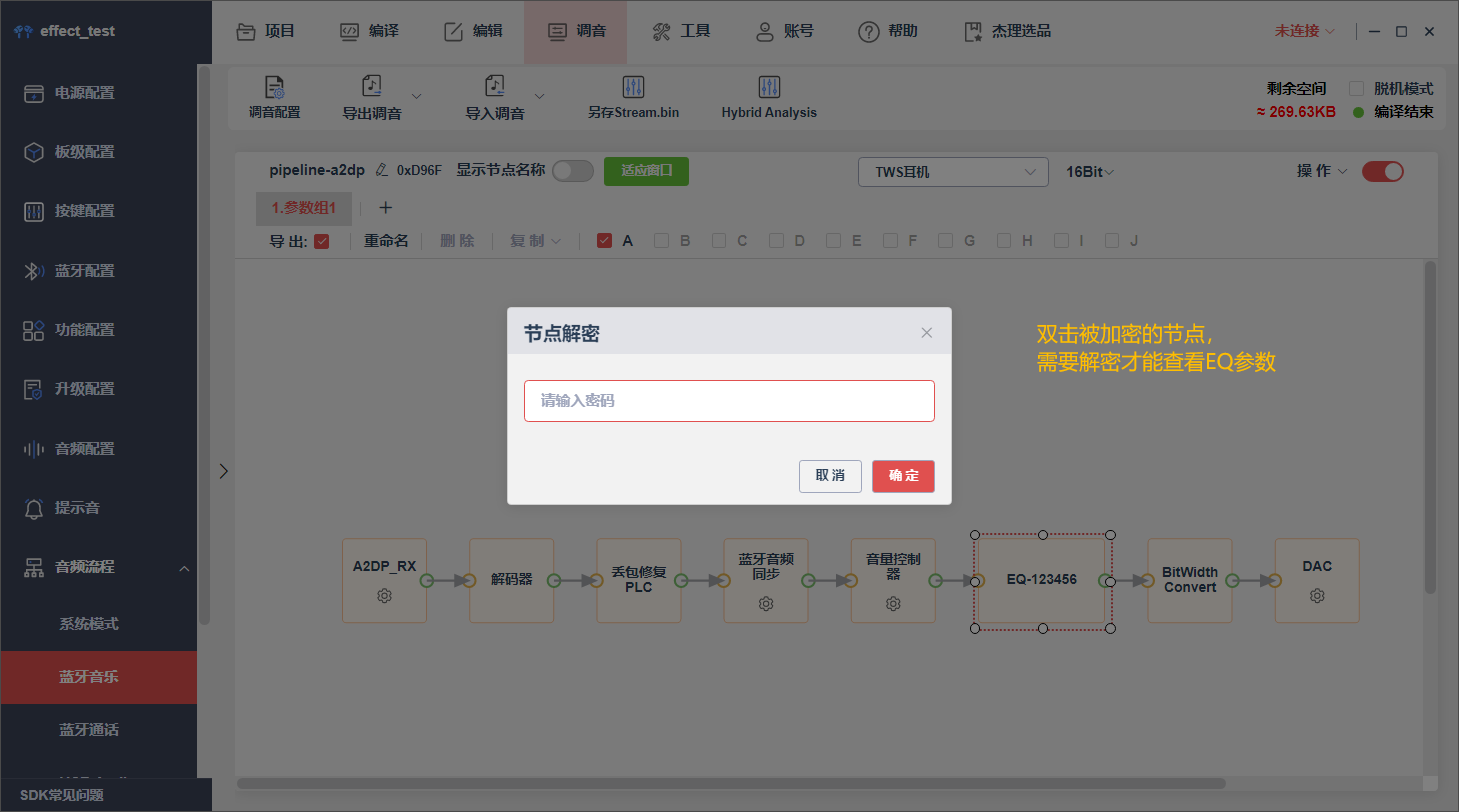Click the horizontal scrollbar under the canvas

731,784
